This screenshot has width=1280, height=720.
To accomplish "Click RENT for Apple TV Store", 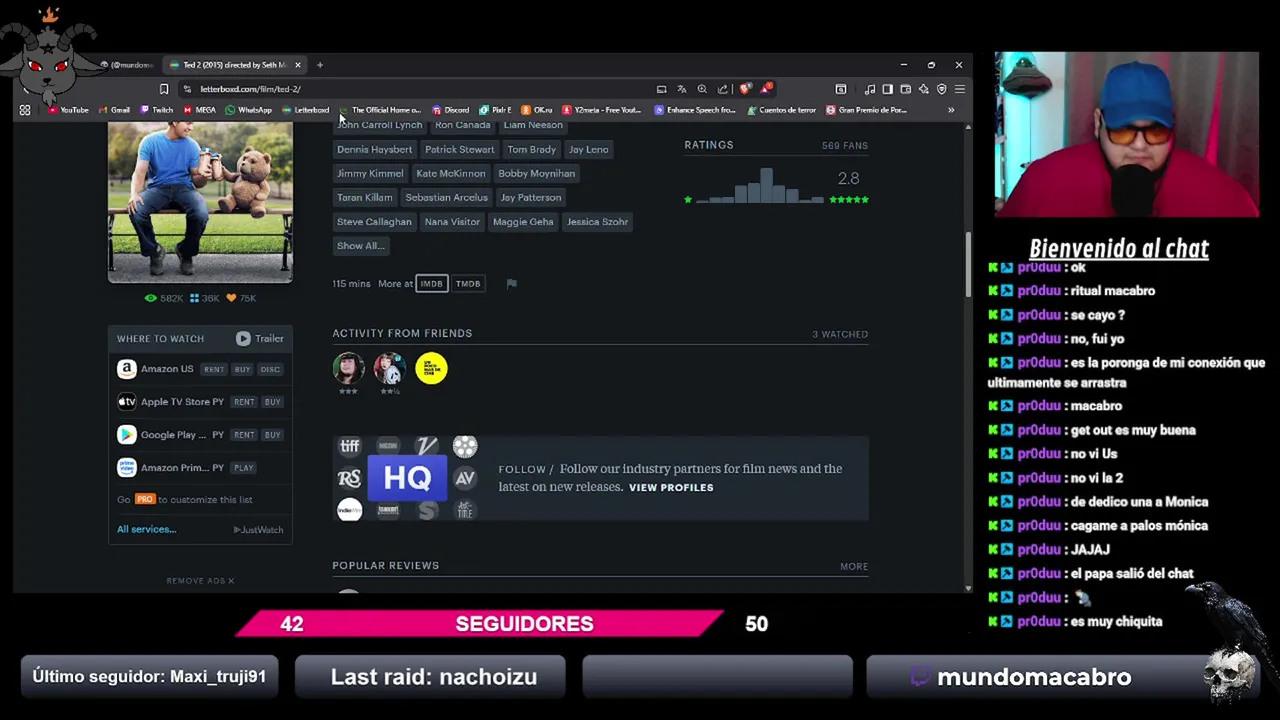I will [x=244, y=402].
